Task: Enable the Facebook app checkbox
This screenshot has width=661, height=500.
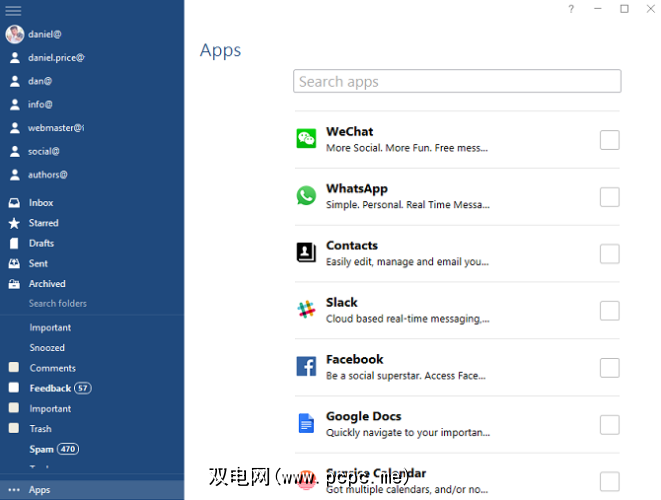Action: pyautogui.click(x=609, y=368)
